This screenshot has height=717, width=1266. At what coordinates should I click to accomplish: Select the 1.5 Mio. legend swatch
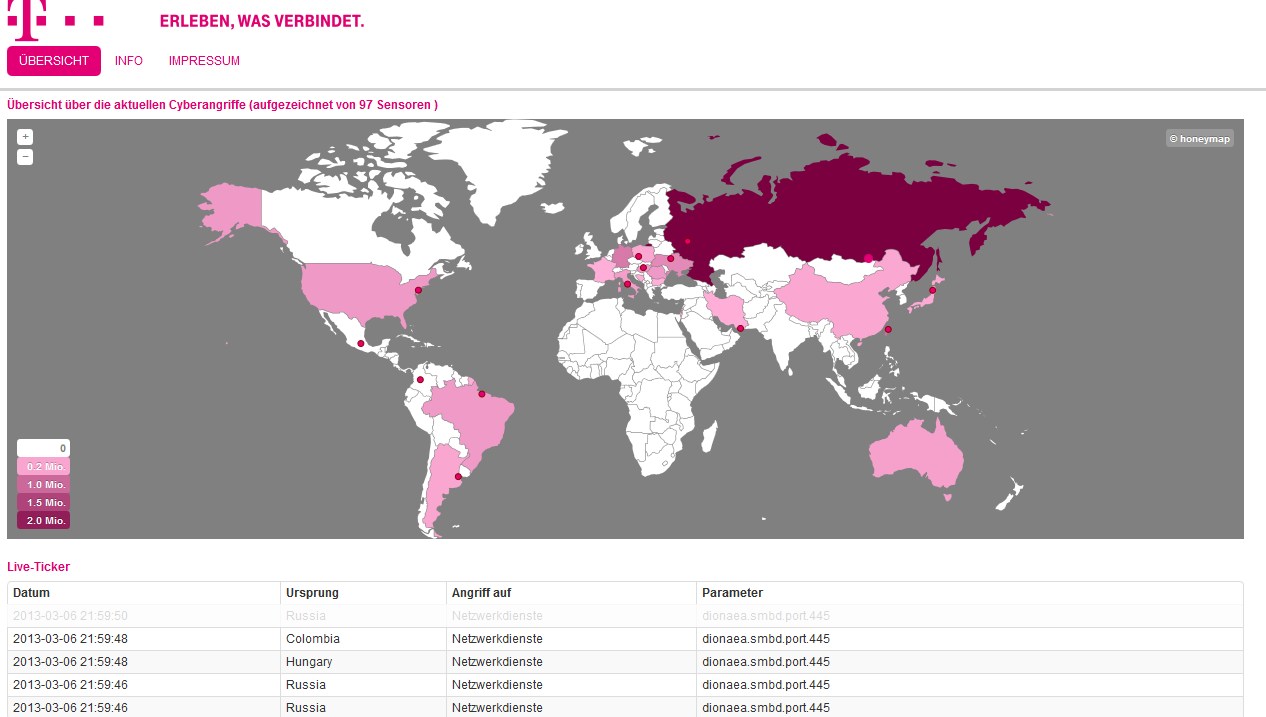[44, 503]
